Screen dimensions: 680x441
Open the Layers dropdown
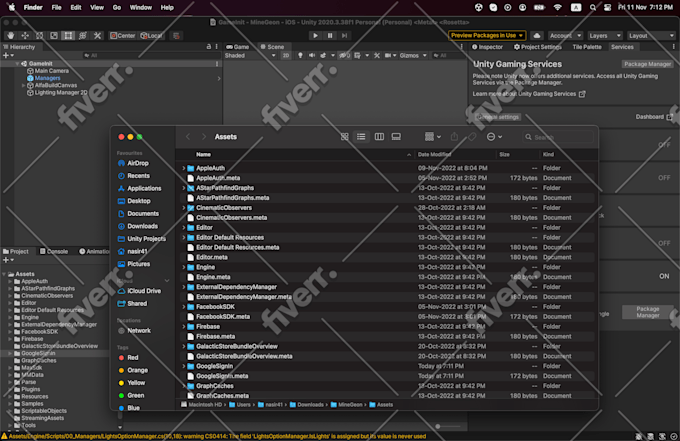[605, 36]
